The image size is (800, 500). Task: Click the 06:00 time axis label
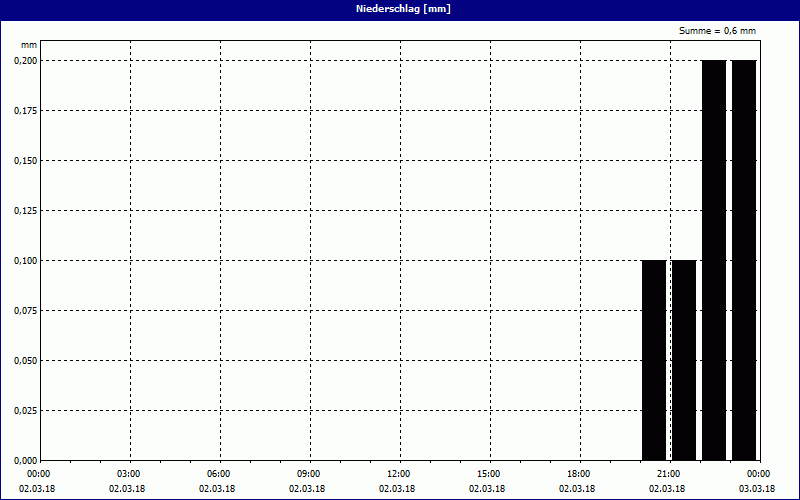pos(218,473)
